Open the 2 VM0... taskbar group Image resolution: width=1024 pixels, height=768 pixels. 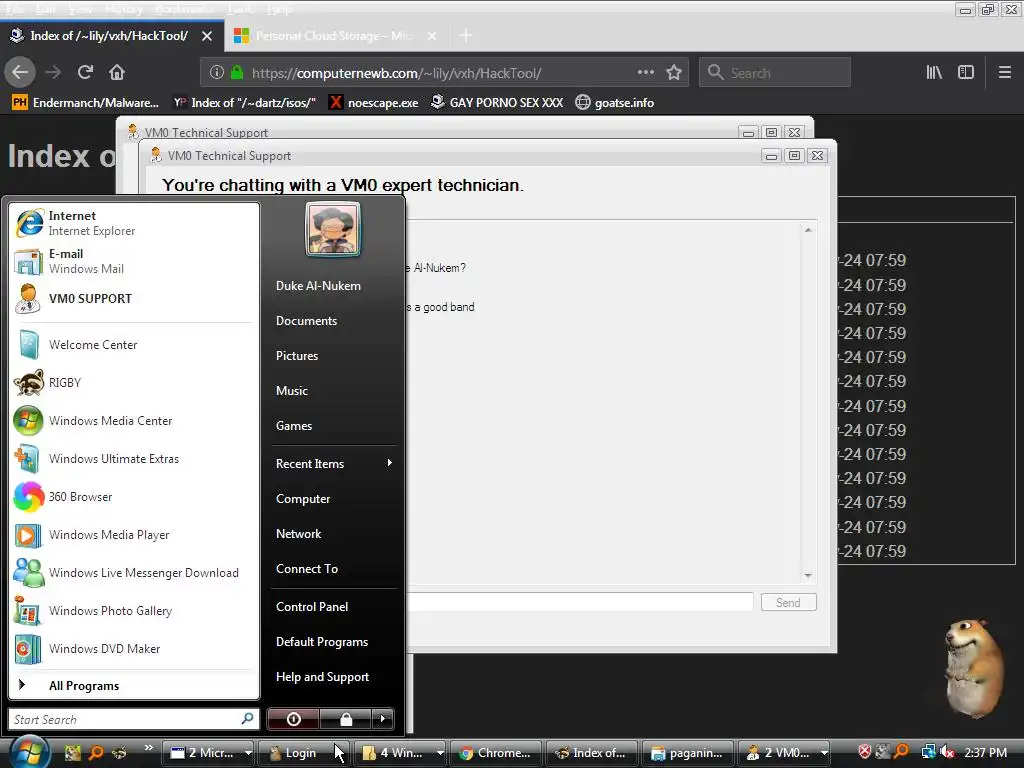point(784,753)
